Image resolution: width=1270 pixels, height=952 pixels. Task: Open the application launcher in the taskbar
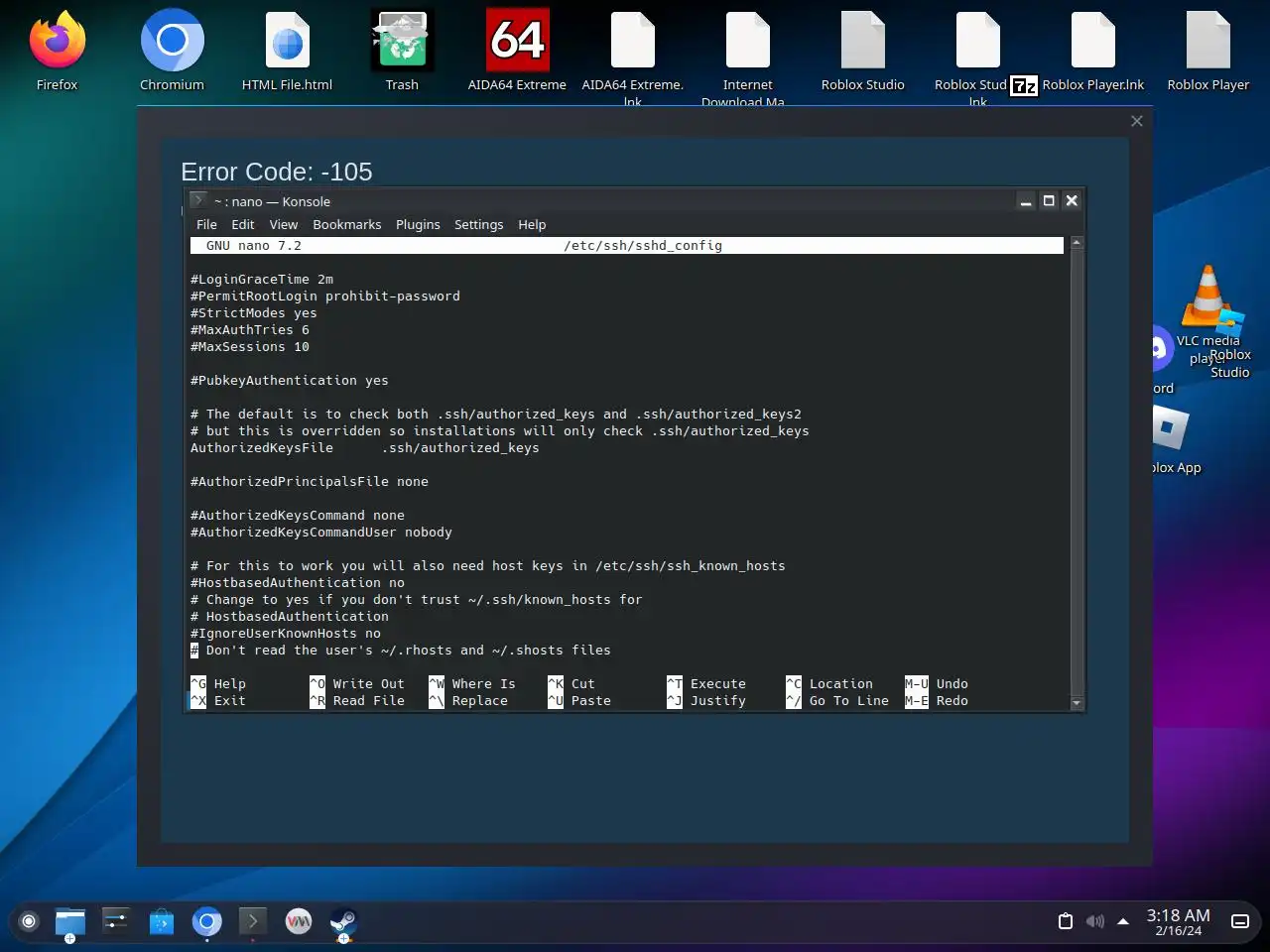29,921
